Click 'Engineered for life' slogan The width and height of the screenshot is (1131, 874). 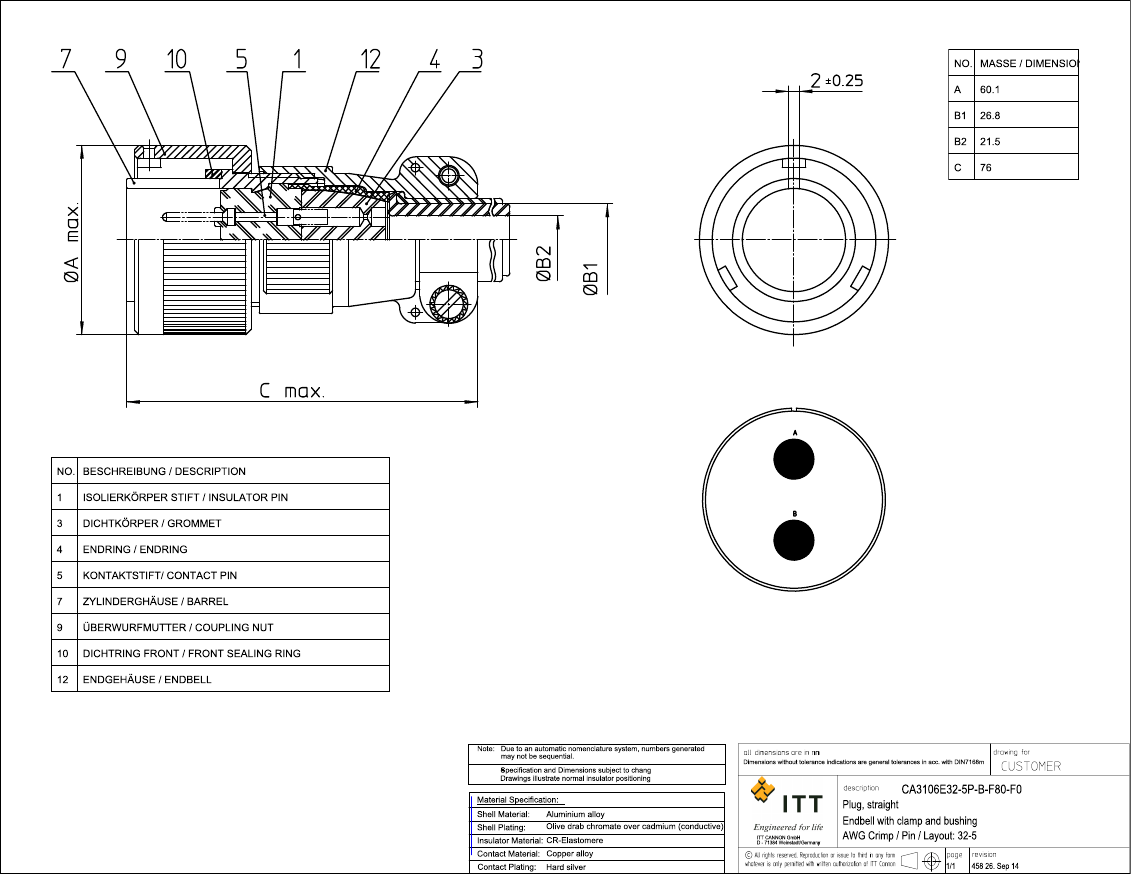pos(788,827)
